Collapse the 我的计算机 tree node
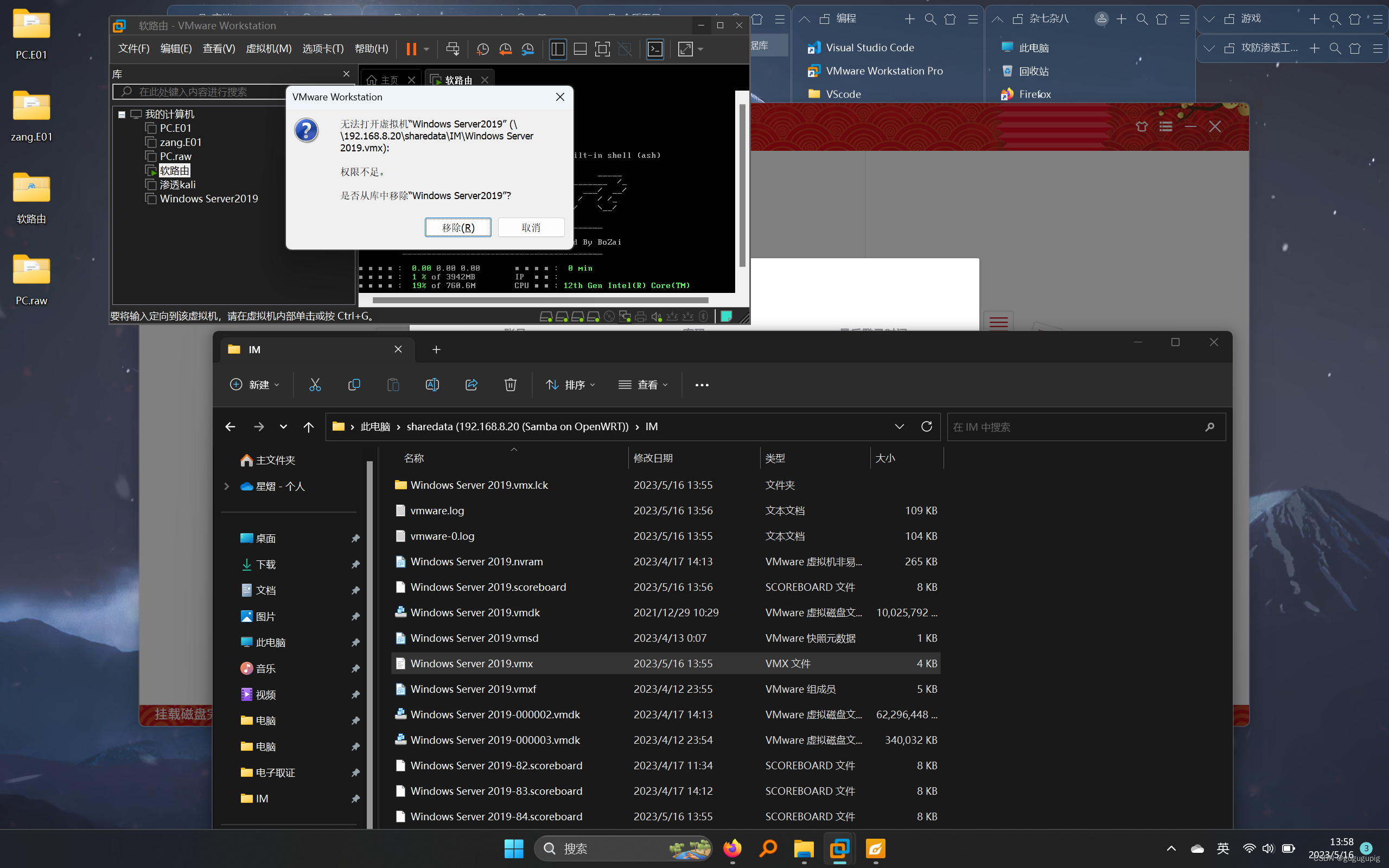Image resolution: width=1389 pixels, height=868 pixels. 122,114
